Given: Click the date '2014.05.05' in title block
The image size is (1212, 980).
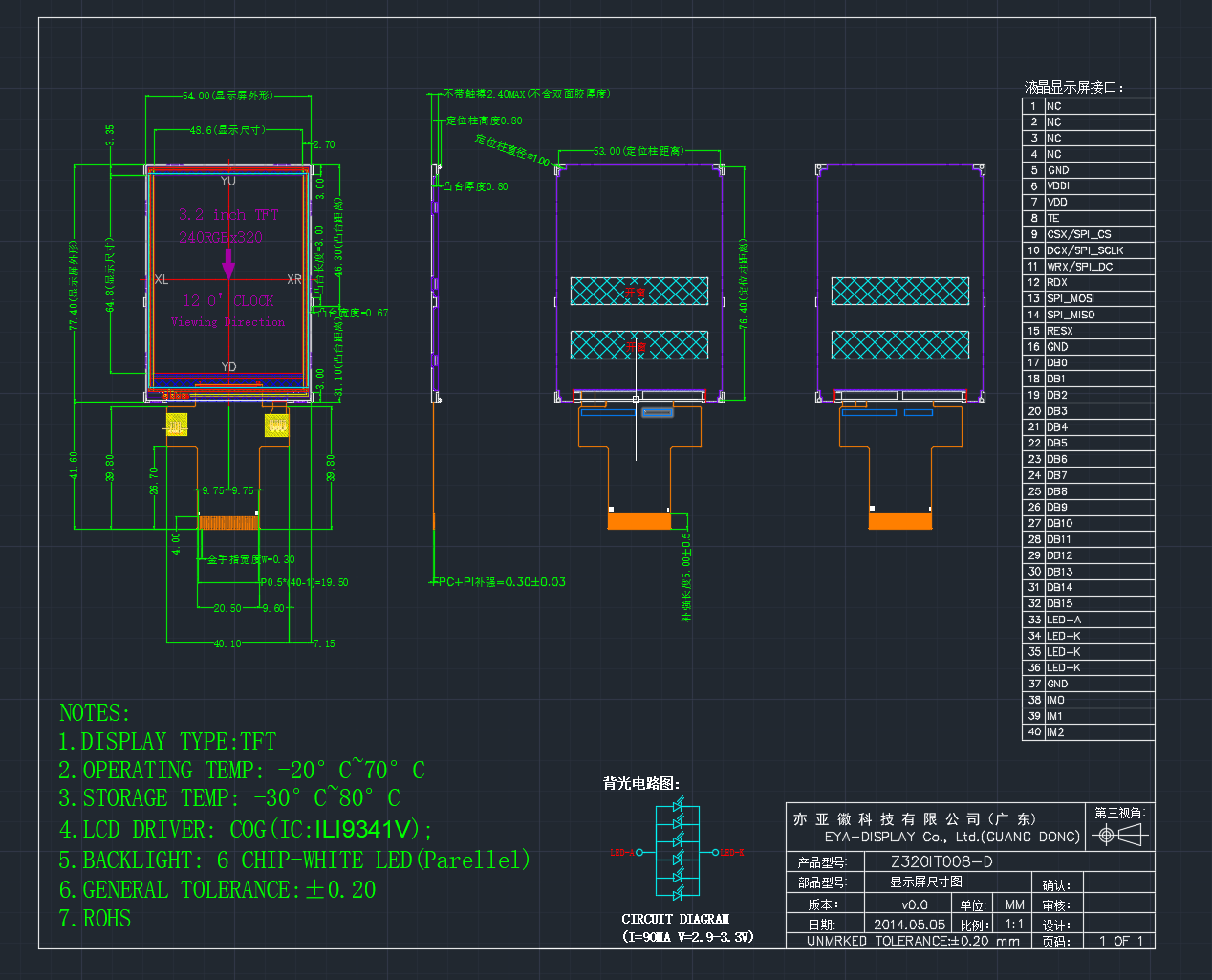Looking at the screenshot, I should click(x=910, y=925).
